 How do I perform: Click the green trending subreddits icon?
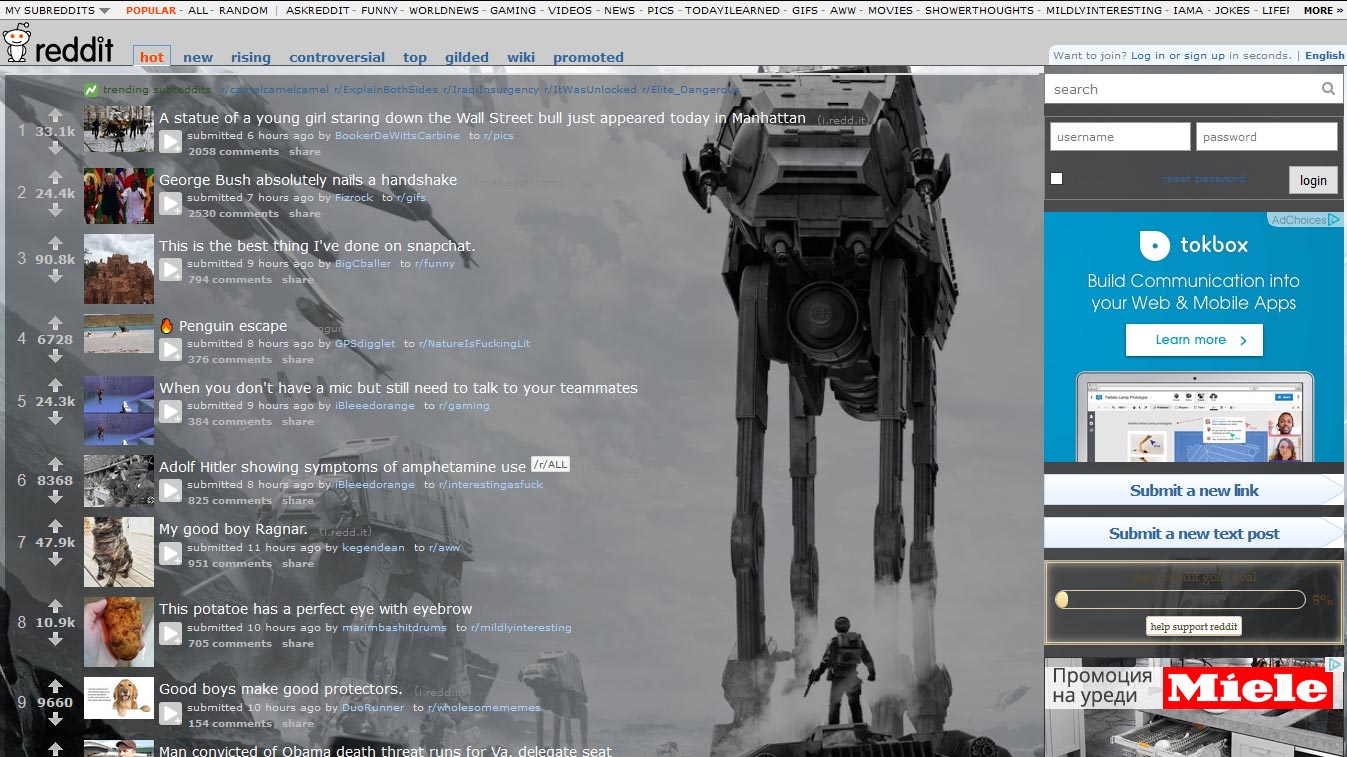[93, 90]
